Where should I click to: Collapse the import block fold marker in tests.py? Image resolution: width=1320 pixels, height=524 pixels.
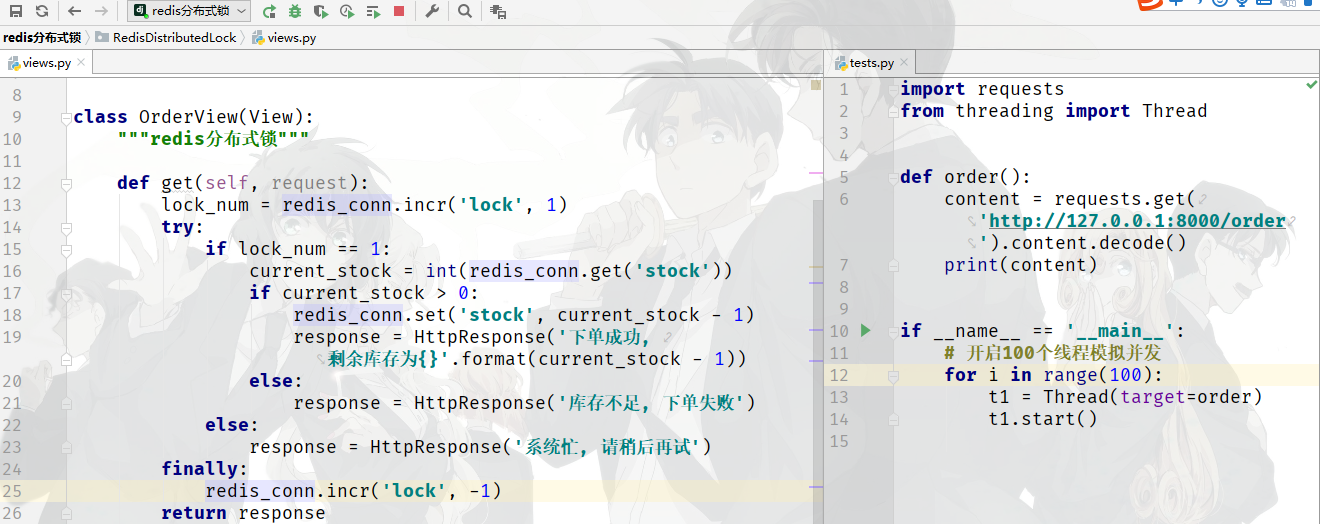[x=892, y=89]
